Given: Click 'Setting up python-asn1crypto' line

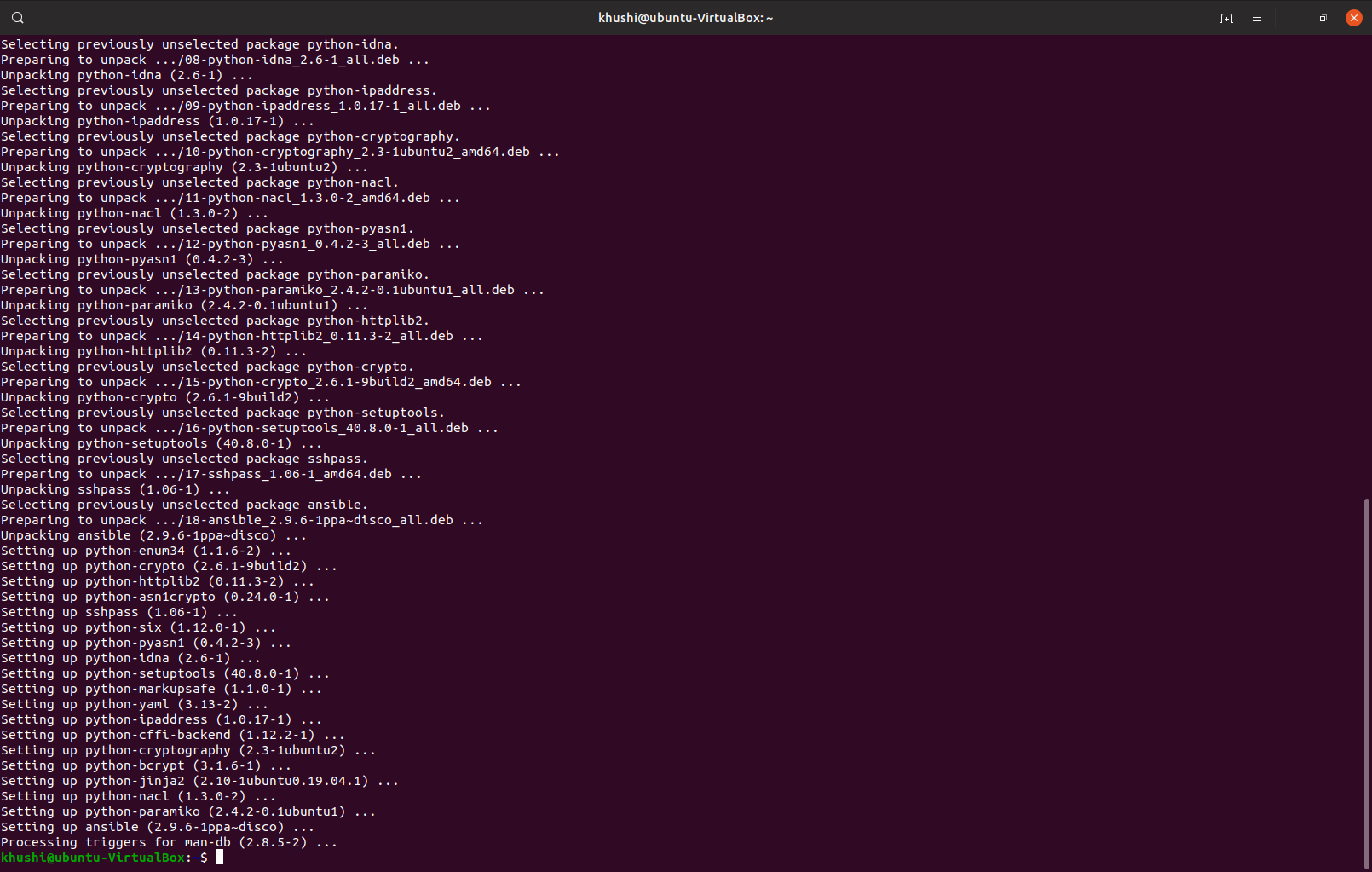Looking at the screenshot, I should tap(165, 597).
